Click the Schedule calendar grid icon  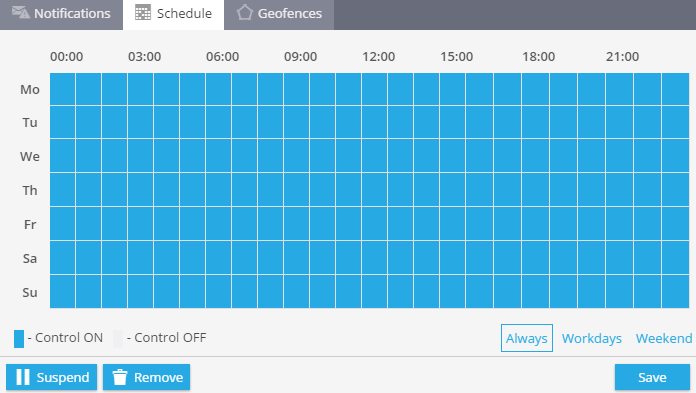[x=142, y=13]
